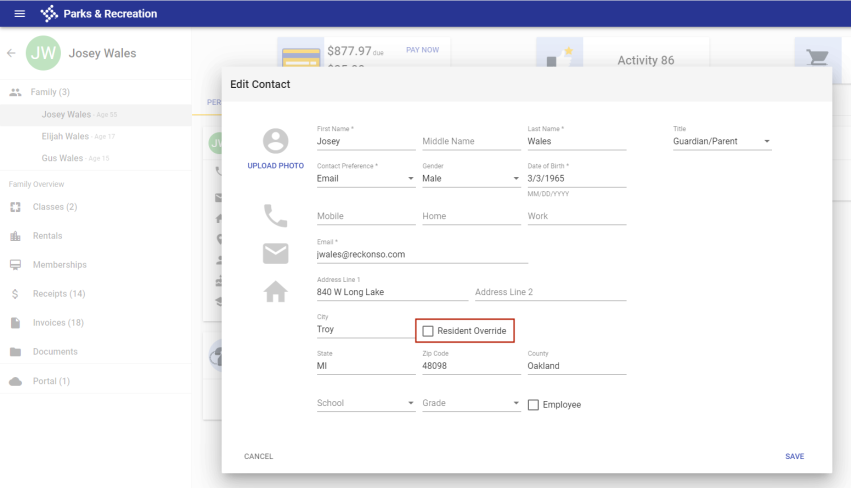Expand the Contact Preference dropdown
Viewport: 851px width, 488px height.
[365, 179]
